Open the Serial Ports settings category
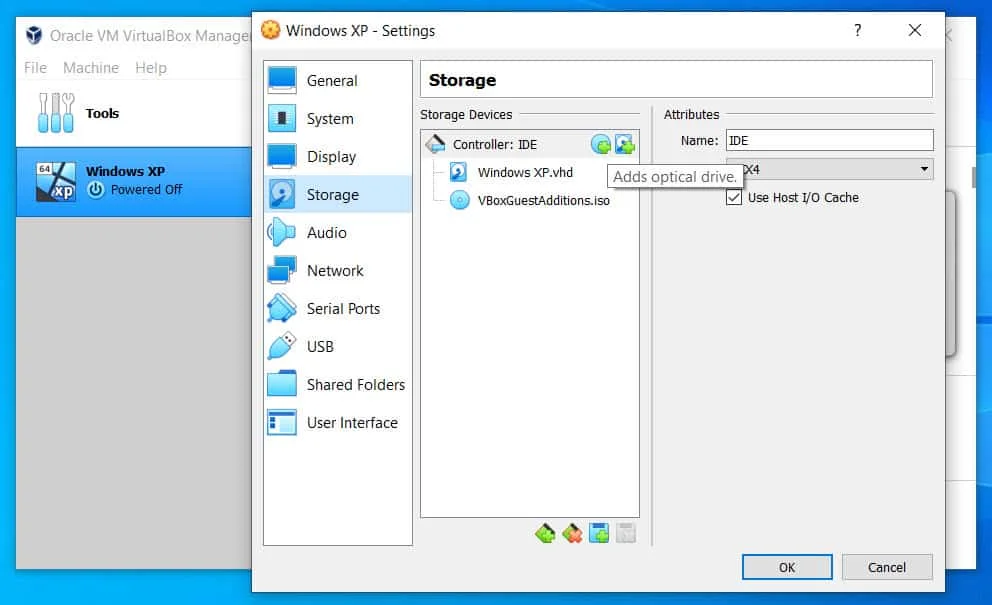The width and height of the screenshot is (992, 605). pyautogui.click(x=337, y=308)
